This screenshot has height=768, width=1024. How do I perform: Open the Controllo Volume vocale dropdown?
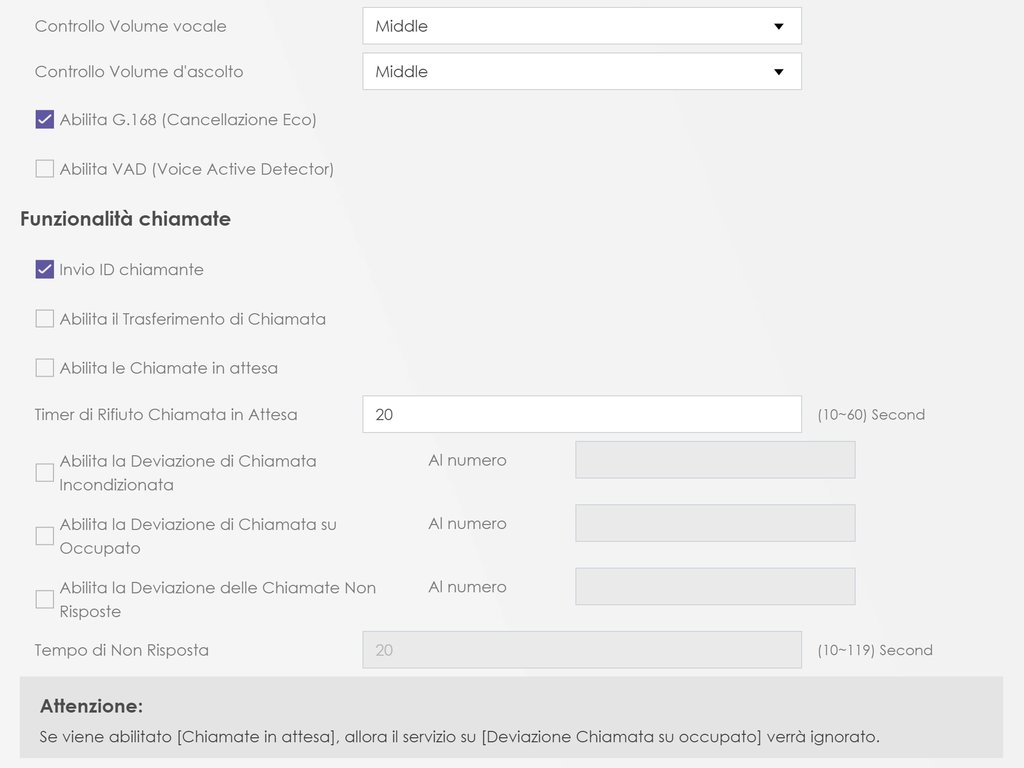point(581,26)
